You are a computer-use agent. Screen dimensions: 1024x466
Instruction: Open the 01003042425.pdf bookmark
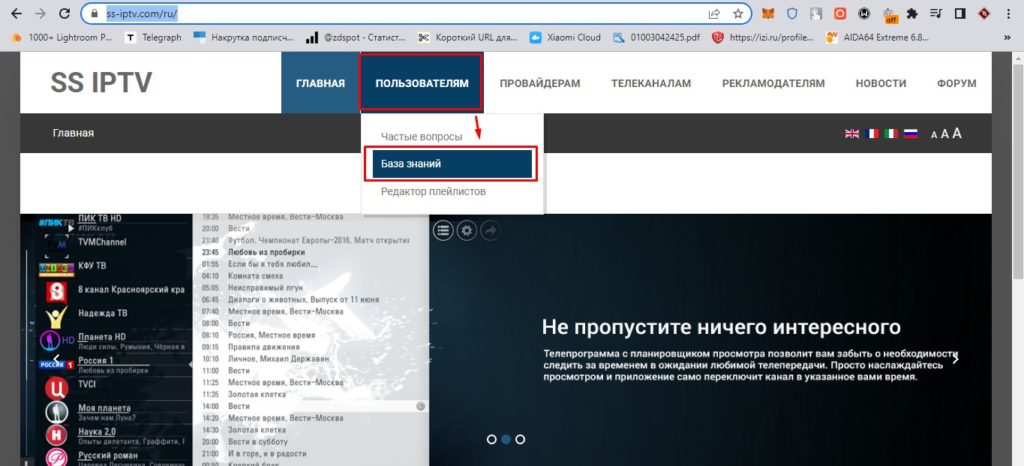(x=657, y=37)
